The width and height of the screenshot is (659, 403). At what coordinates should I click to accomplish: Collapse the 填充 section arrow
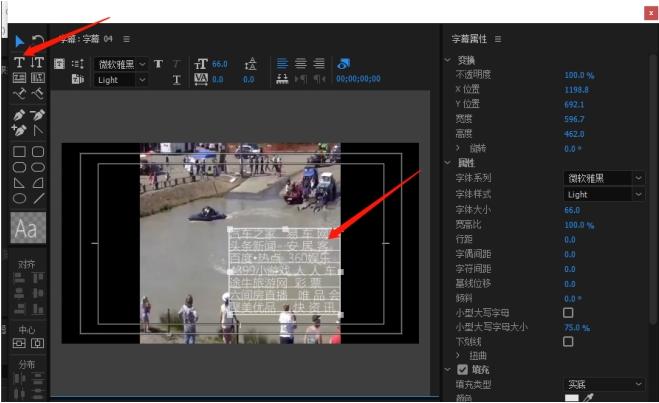click(448, 369)
